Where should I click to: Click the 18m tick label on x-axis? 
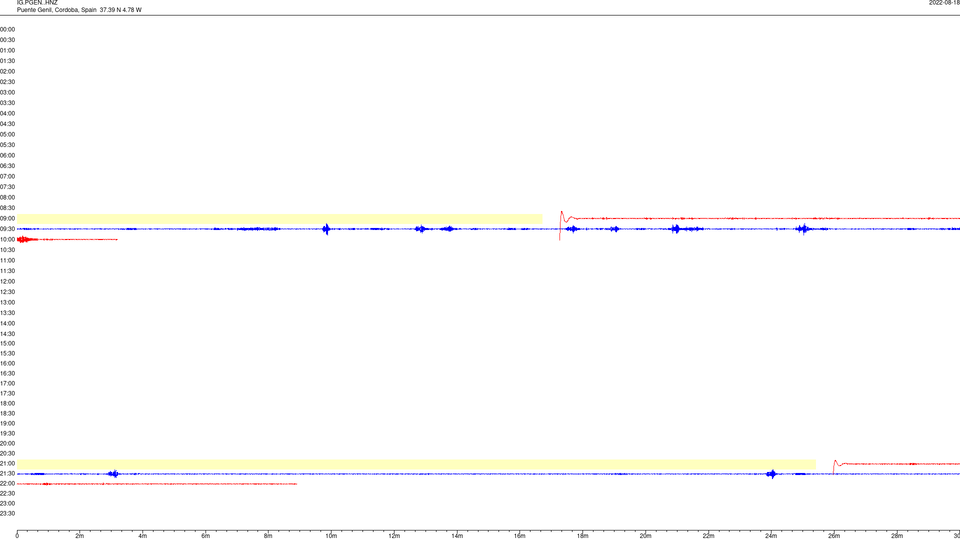[x=582, y=536]
